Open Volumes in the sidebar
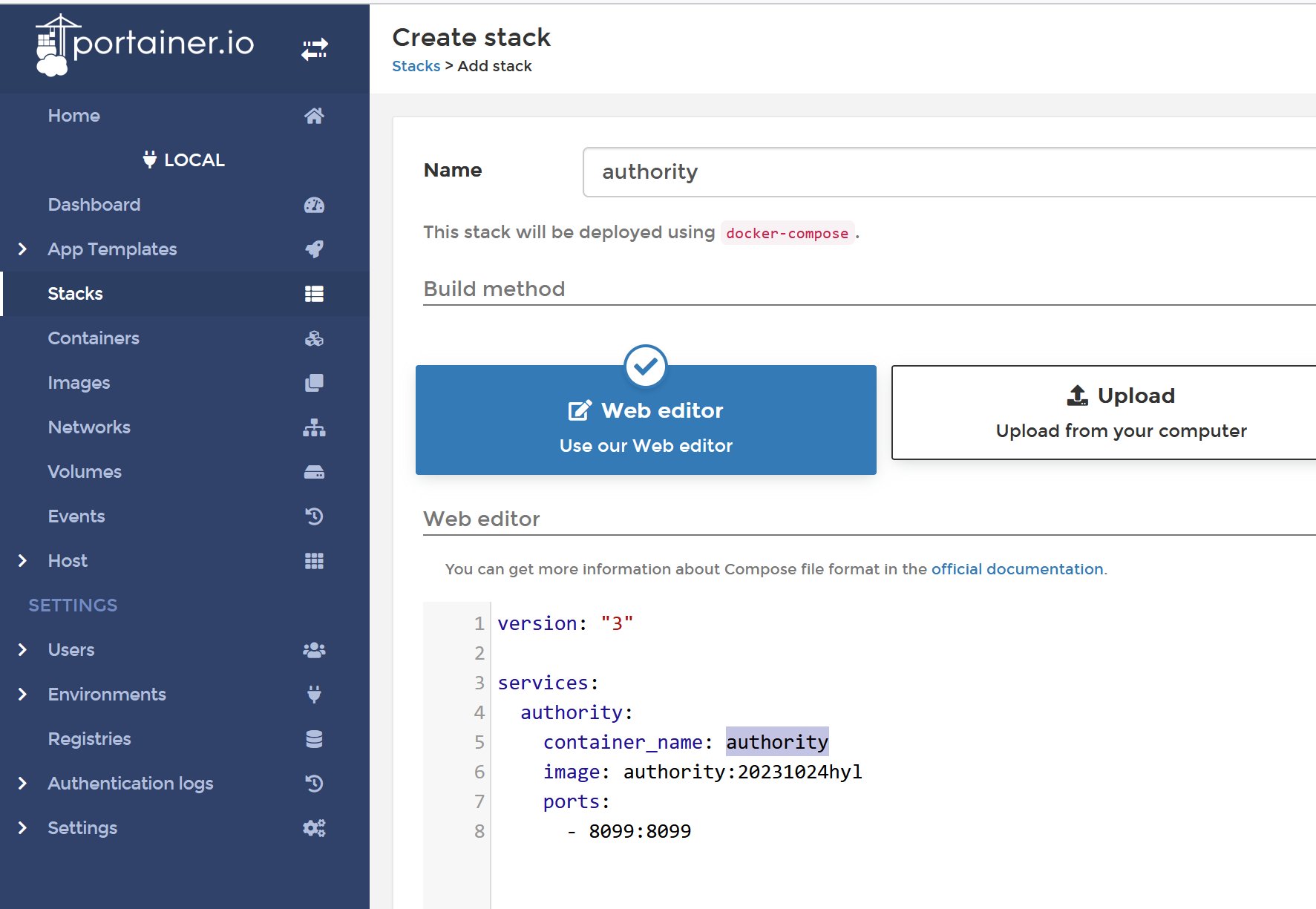 tap(185, 472)
